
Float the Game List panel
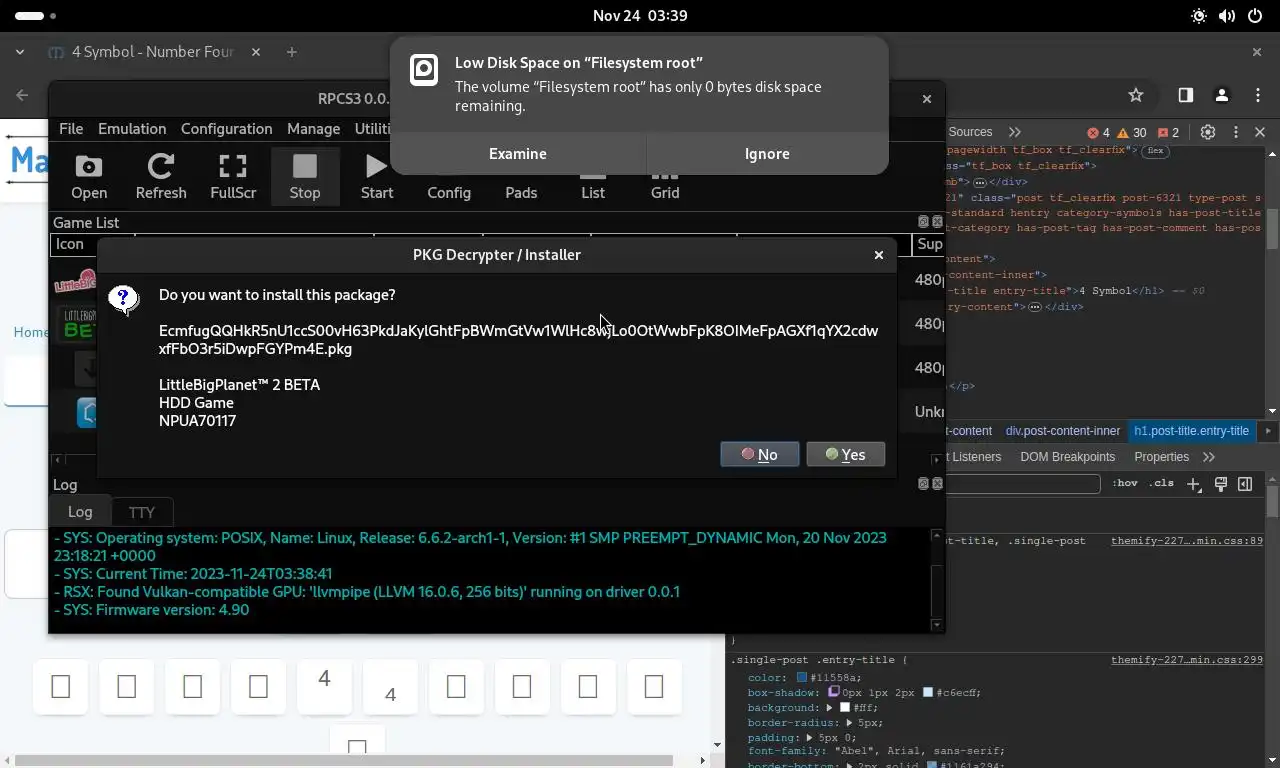pos(923,222)
